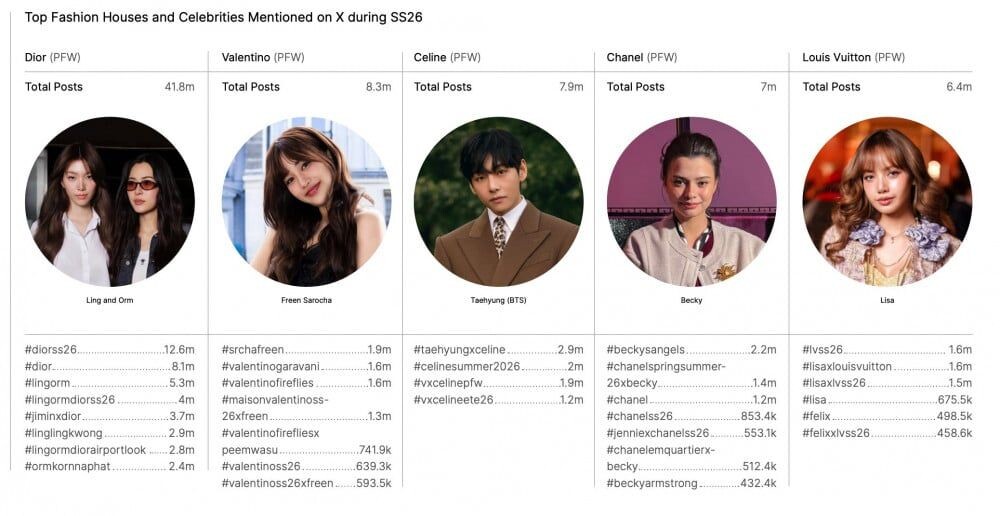Select the chart title about SS26 mentions

click(x=224, y=18)
